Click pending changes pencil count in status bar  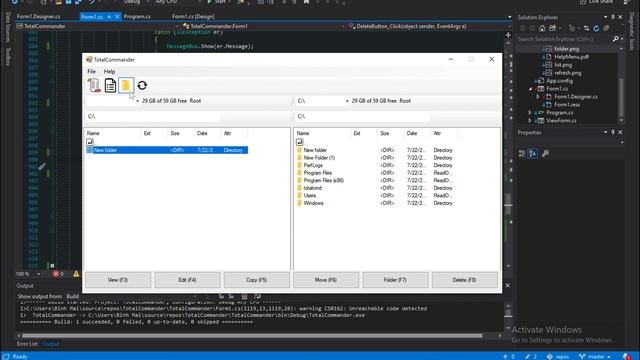[531, 356]
